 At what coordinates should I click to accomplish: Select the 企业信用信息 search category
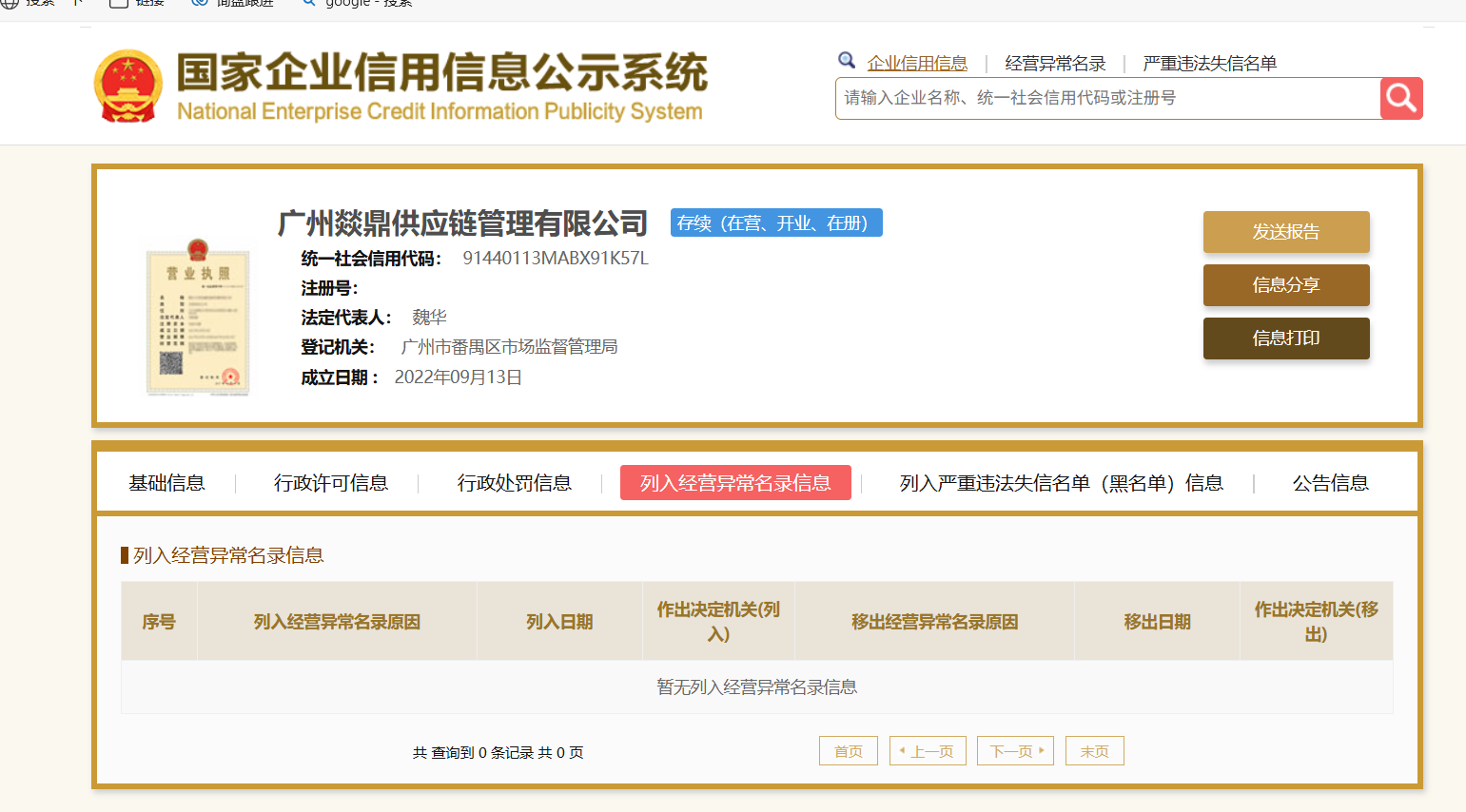917,64
